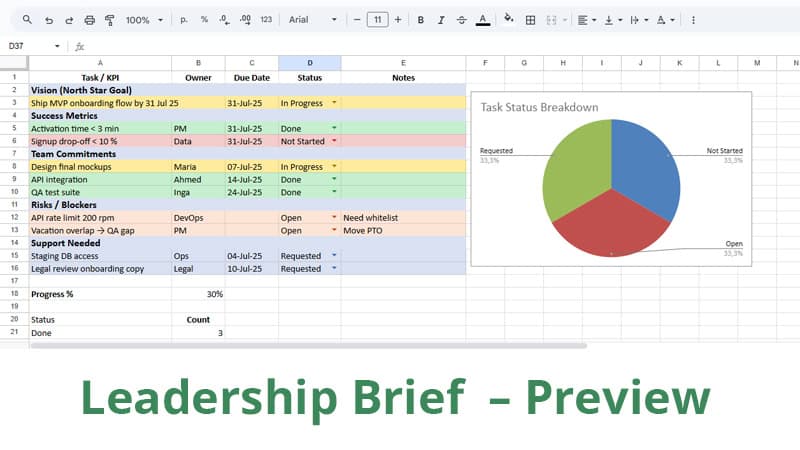Click the 'Maria' owner cell

[x=198, y=166]
